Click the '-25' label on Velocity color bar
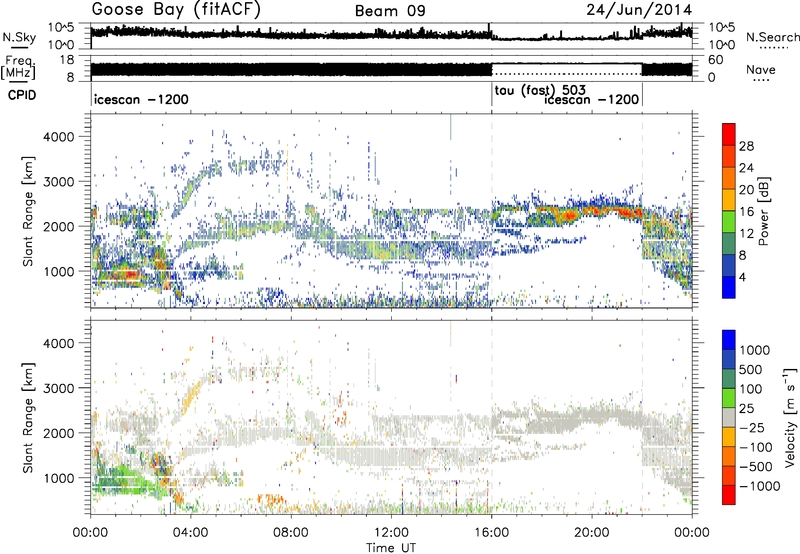Screen dimensions: 800x554 click(752, 427)
